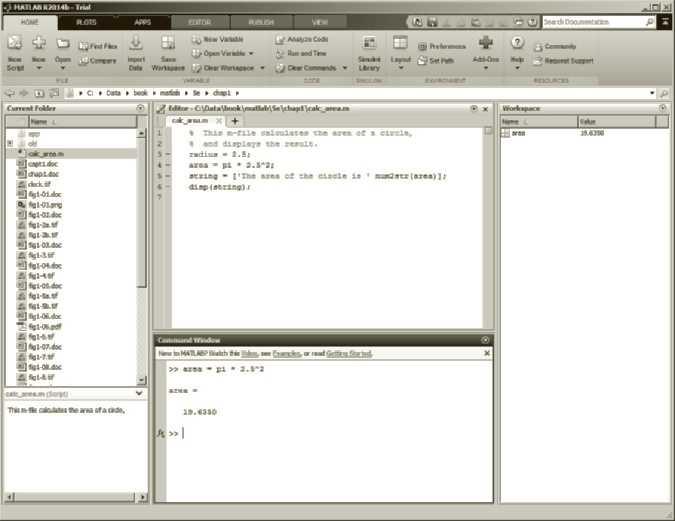The width and height of the screenshot is (675, 521).
Task: Start Run and Time profiler
Action: (x=301, y=53)
